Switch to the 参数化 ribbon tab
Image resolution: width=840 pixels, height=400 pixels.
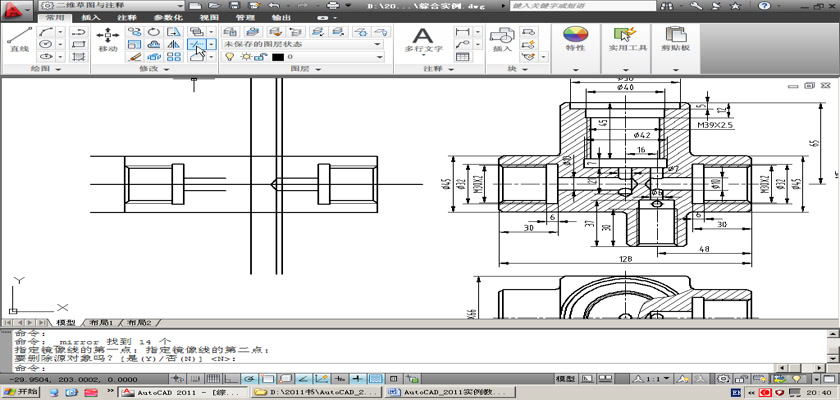(168, 17)
